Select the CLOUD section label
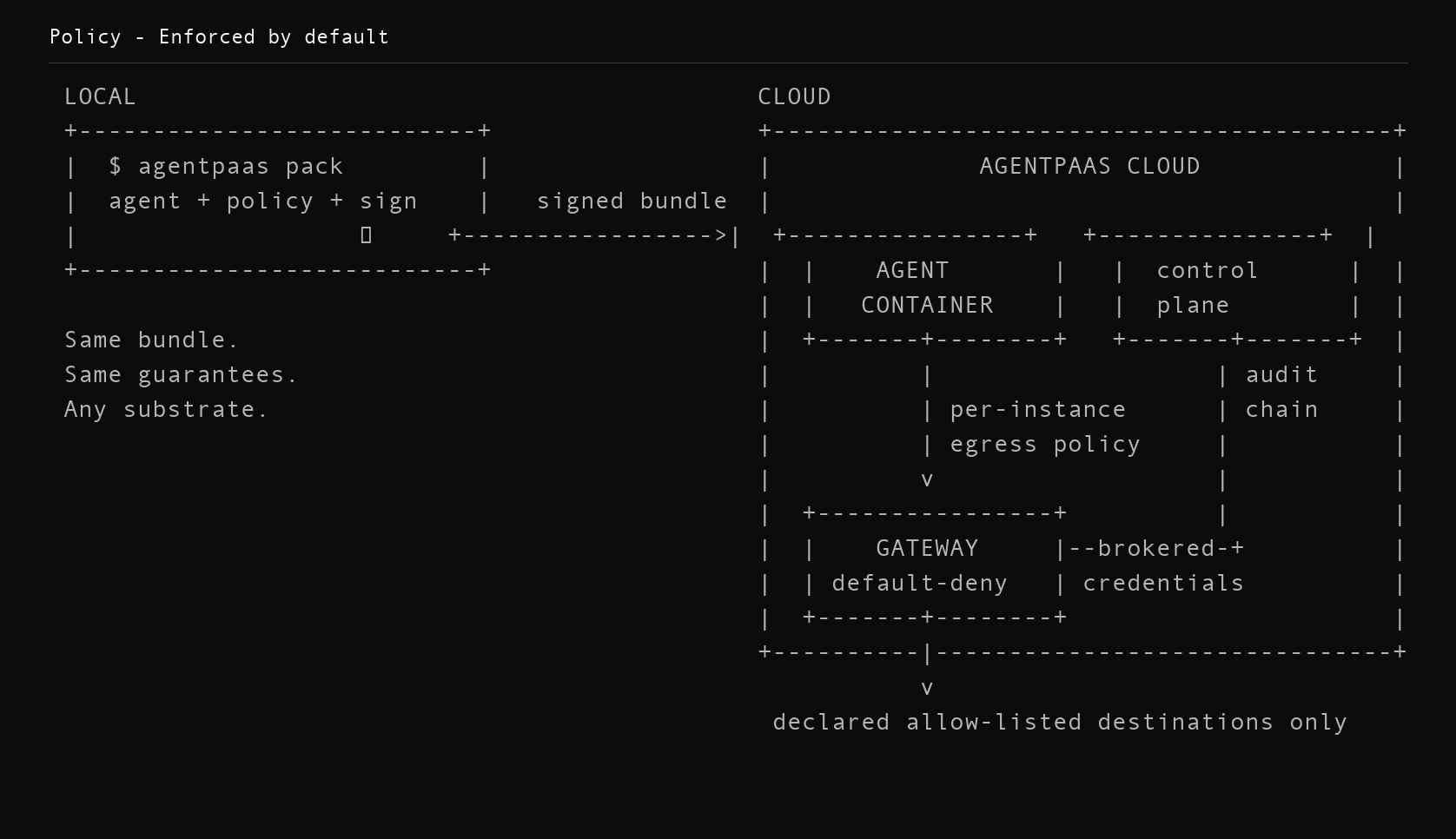 [794, 96]
